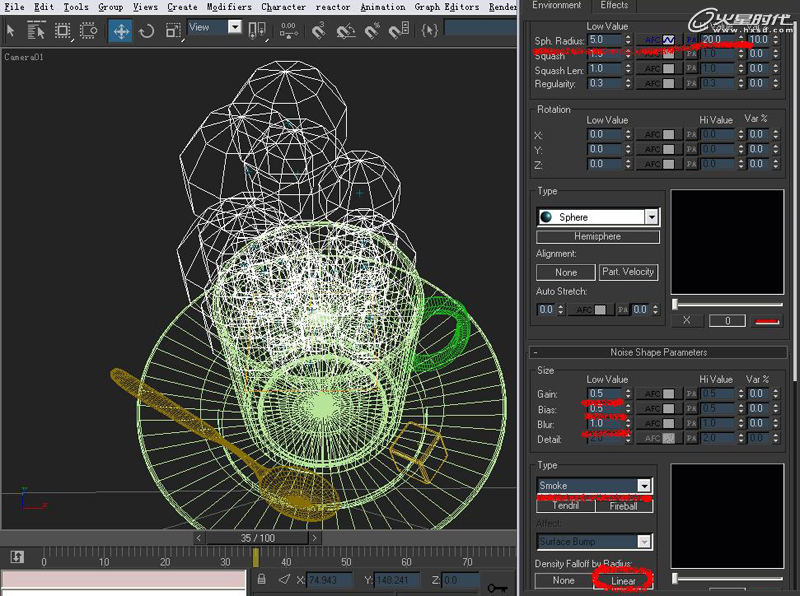The height and width of the screenshot is (596, 800).
Task: Select the Tendril noise type button
Action: click(x=566, y=506)
